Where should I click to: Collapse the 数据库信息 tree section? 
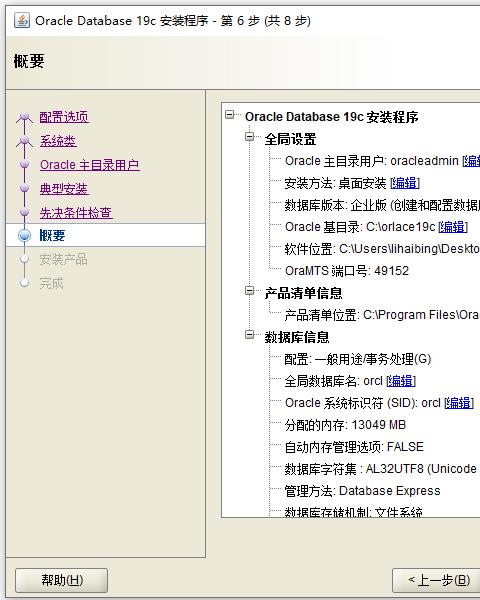click(250, 335)
